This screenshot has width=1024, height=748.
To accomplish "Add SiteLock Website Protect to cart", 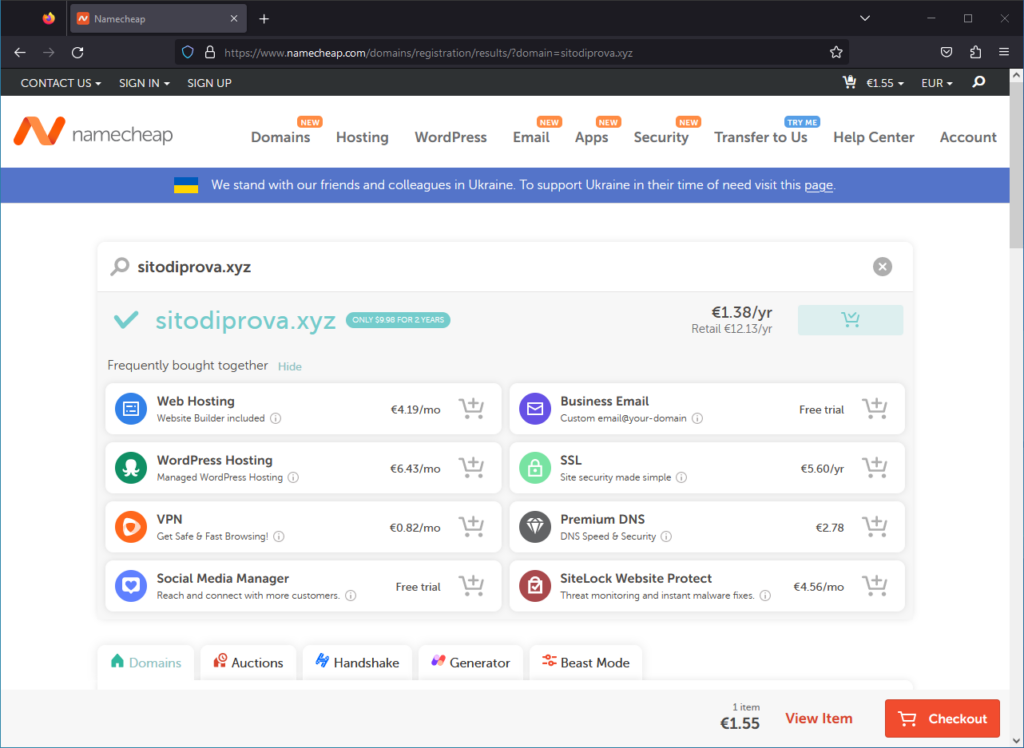I will (874, 586).
